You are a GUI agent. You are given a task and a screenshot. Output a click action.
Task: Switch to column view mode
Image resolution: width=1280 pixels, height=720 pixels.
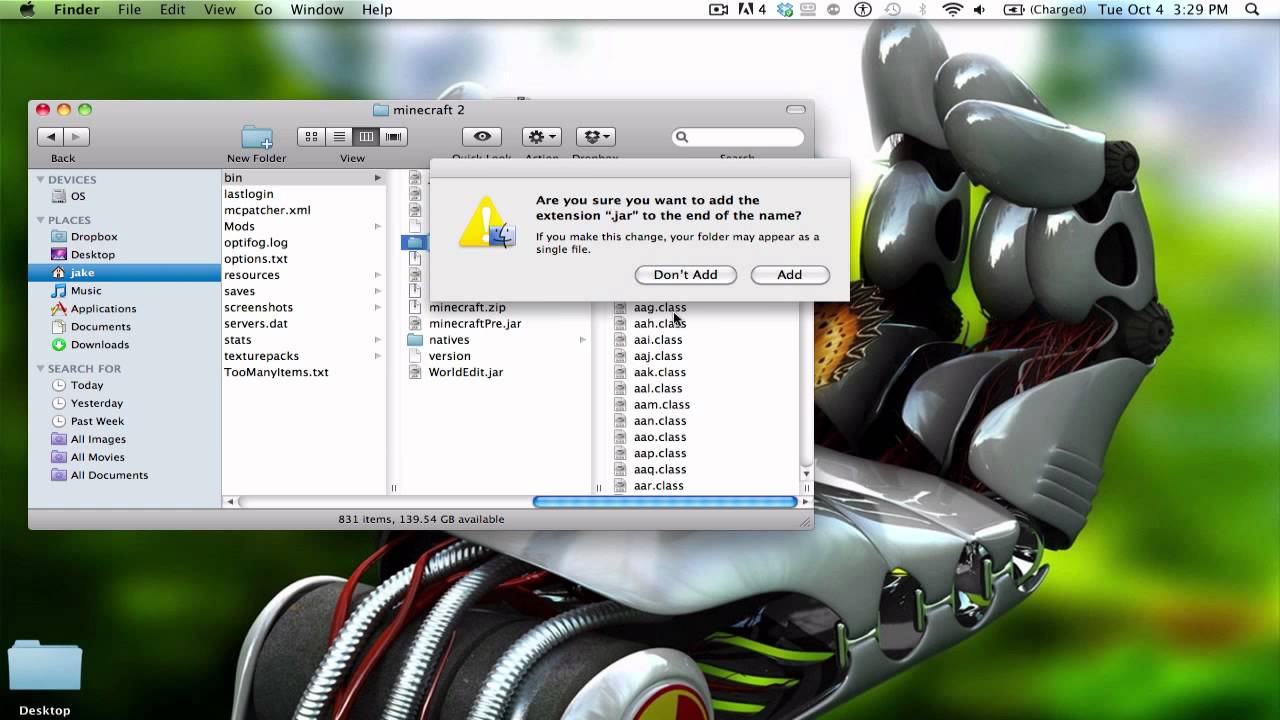(366, 137)
